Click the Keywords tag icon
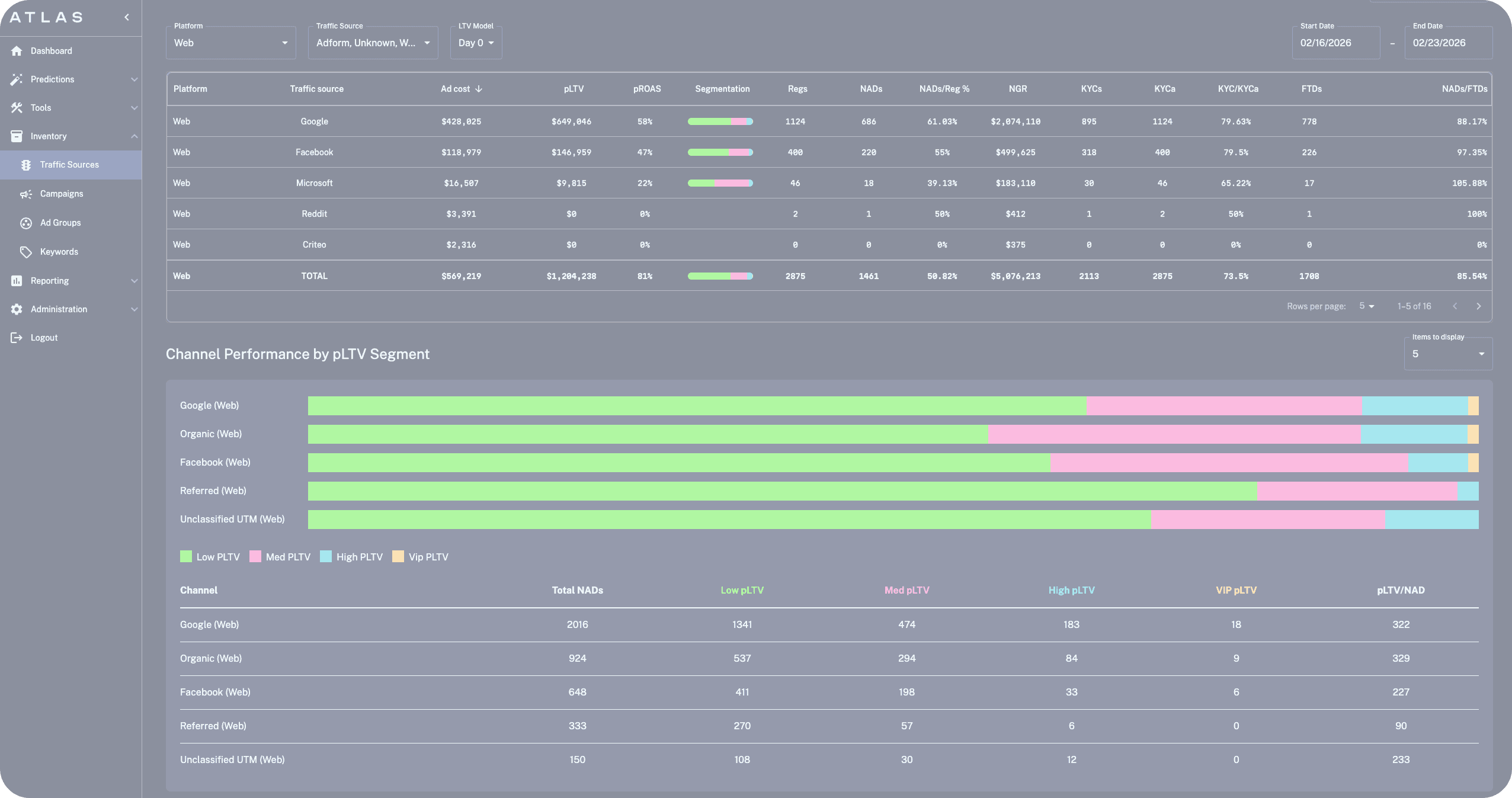Viewport: 1512px width, 798px height. [x=26, y=252]
